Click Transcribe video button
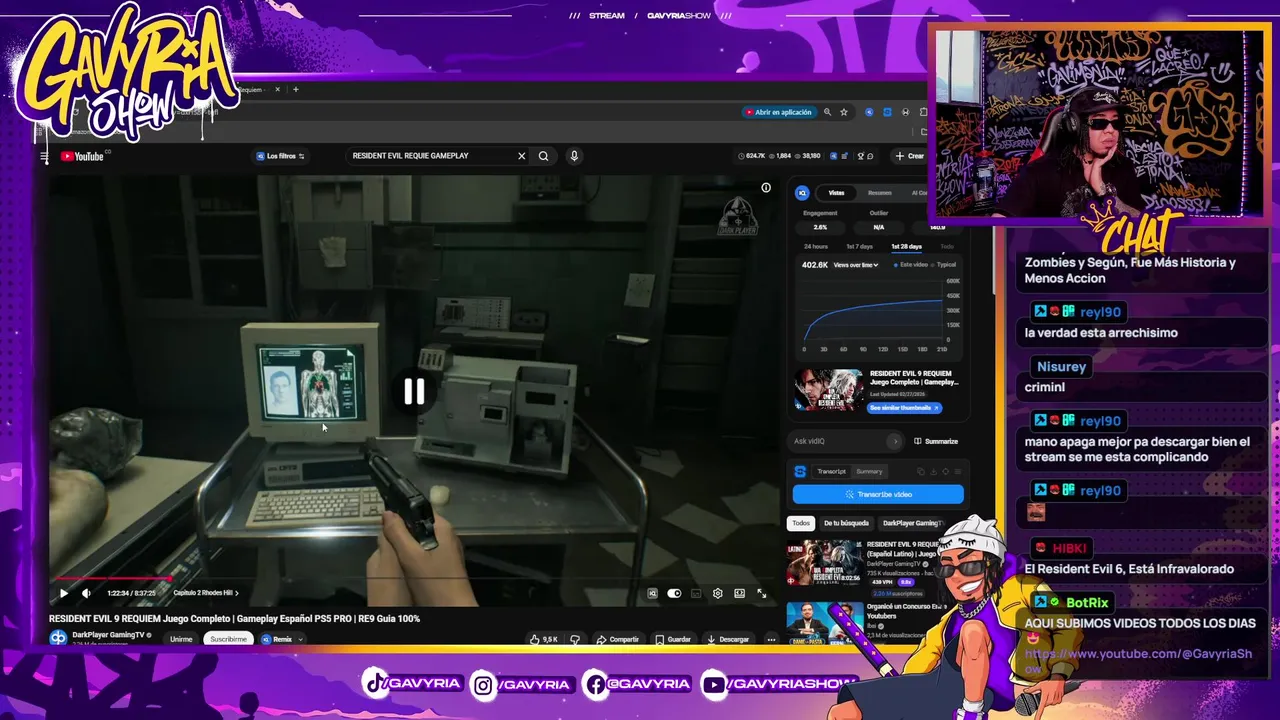The width and height of the screenshot is (1280, 720). tap(878, 494)
